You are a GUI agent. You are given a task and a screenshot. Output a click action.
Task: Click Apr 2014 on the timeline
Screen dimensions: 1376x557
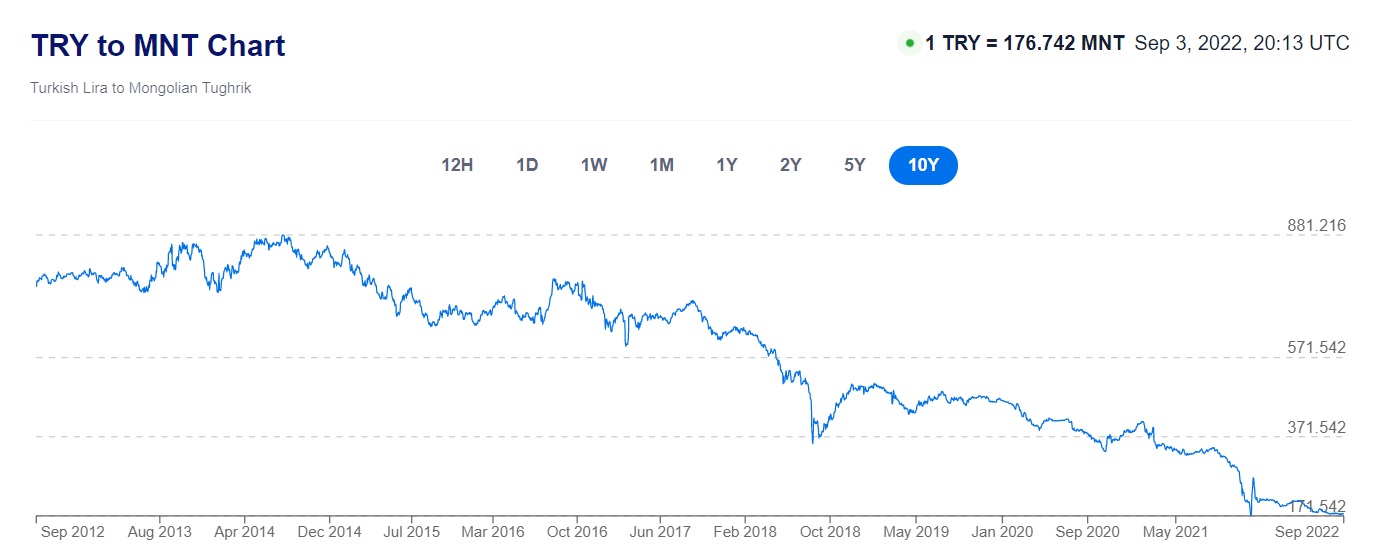click(x=243, y=532)
